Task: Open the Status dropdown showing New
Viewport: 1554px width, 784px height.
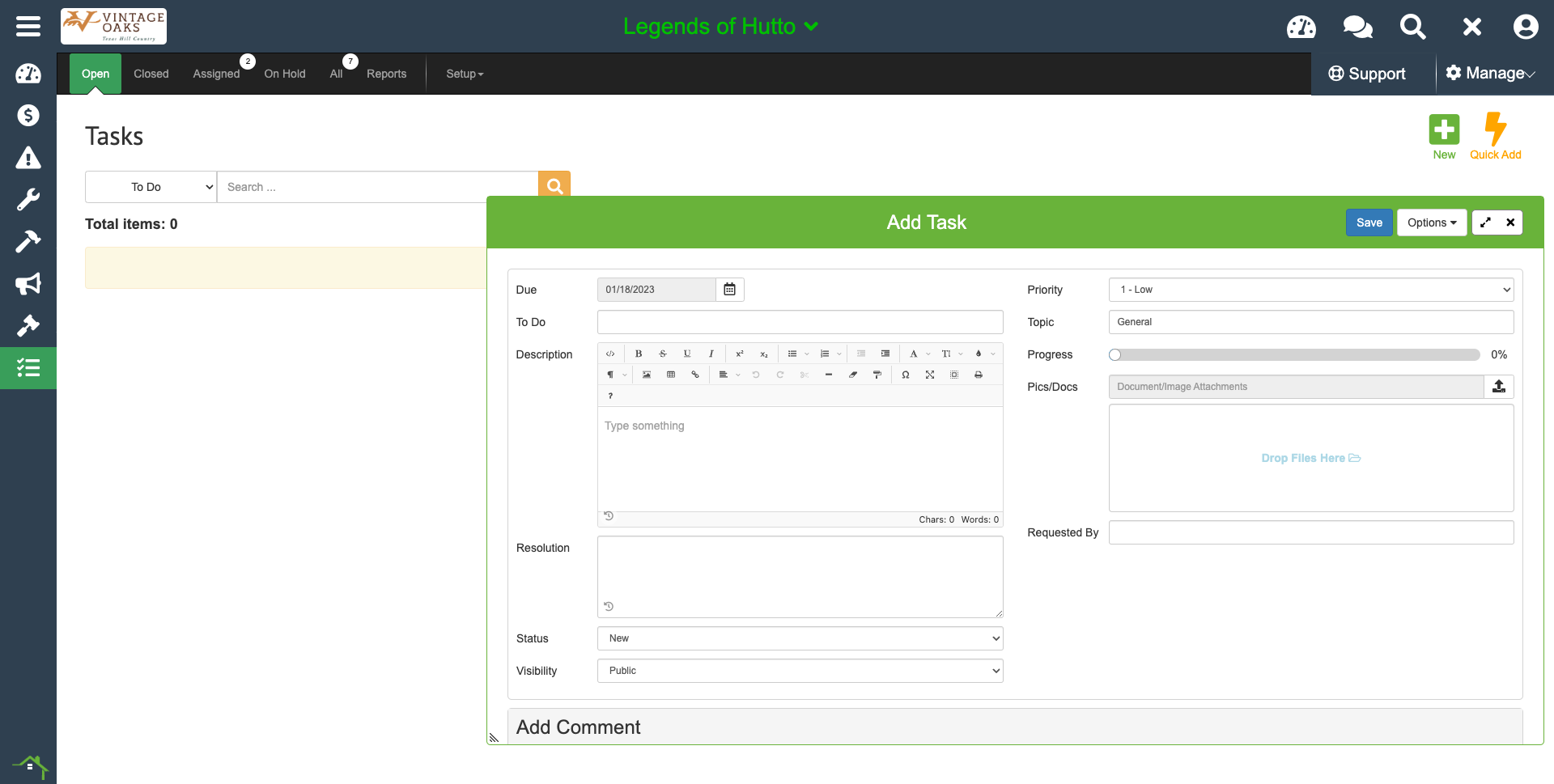Action: pos(800,638)
